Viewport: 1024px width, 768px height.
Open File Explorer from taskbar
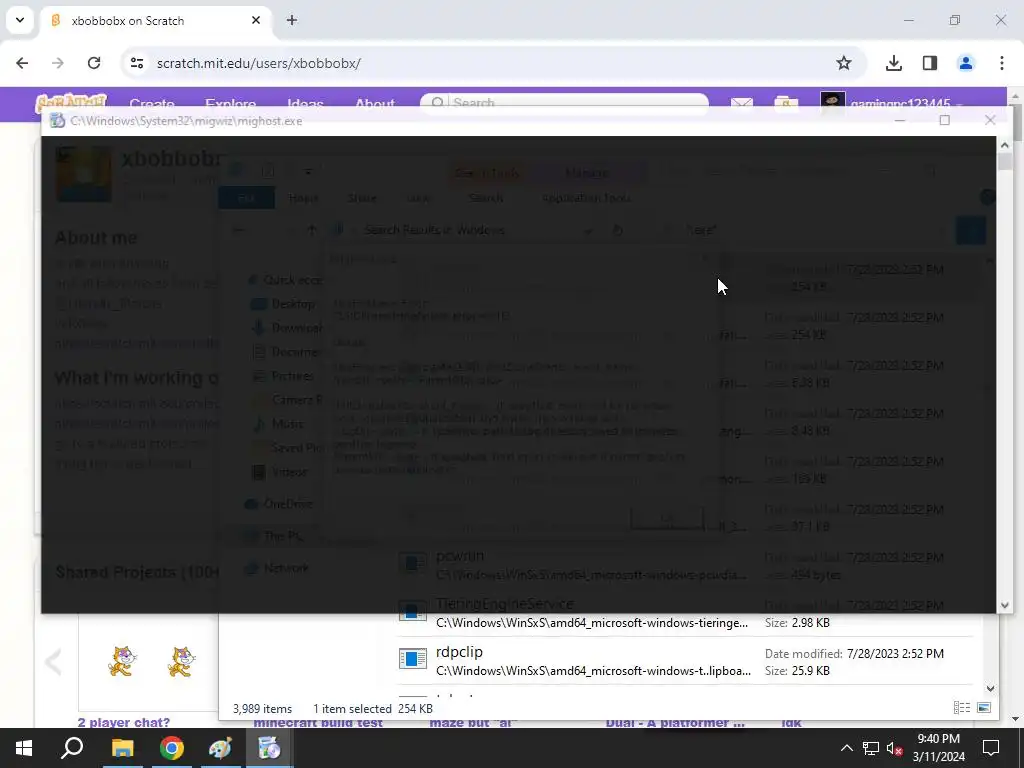[122, 748]
